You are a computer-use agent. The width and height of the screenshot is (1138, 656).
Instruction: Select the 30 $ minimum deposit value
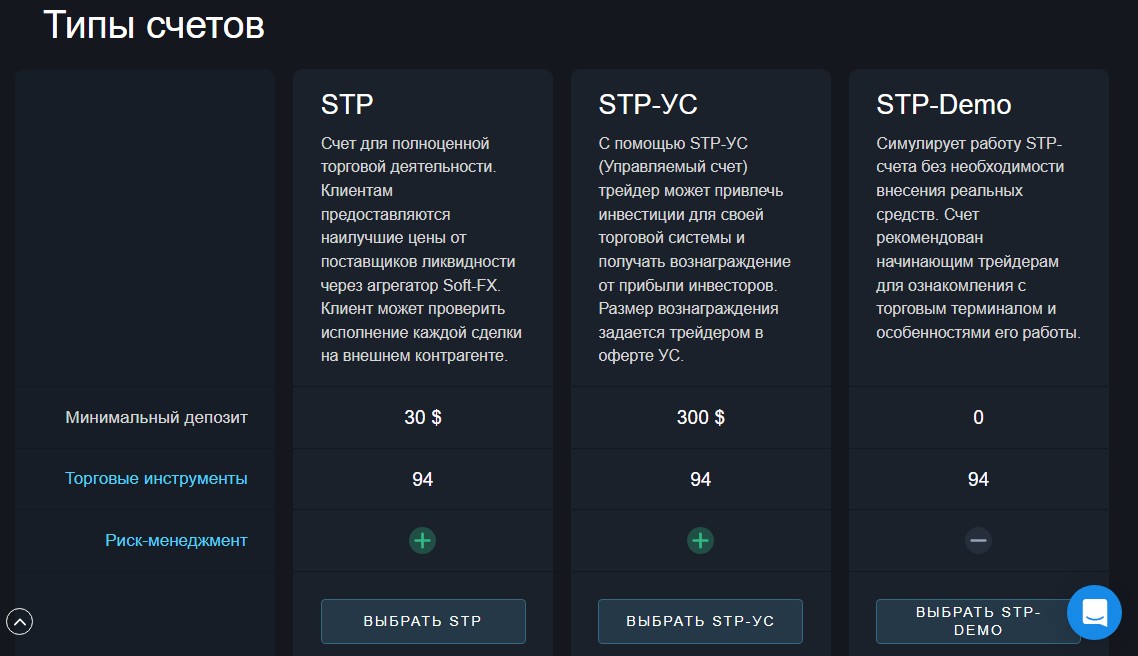pos(422,418)
